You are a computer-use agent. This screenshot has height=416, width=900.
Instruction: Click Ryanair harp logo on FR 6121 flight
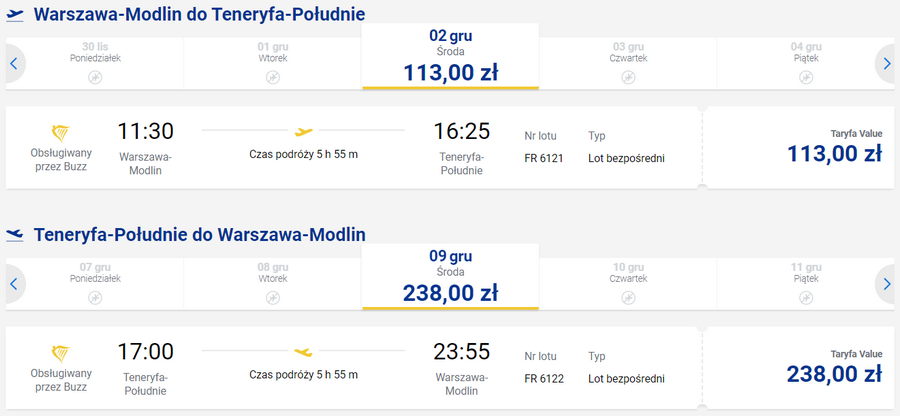tap(61, 133)
